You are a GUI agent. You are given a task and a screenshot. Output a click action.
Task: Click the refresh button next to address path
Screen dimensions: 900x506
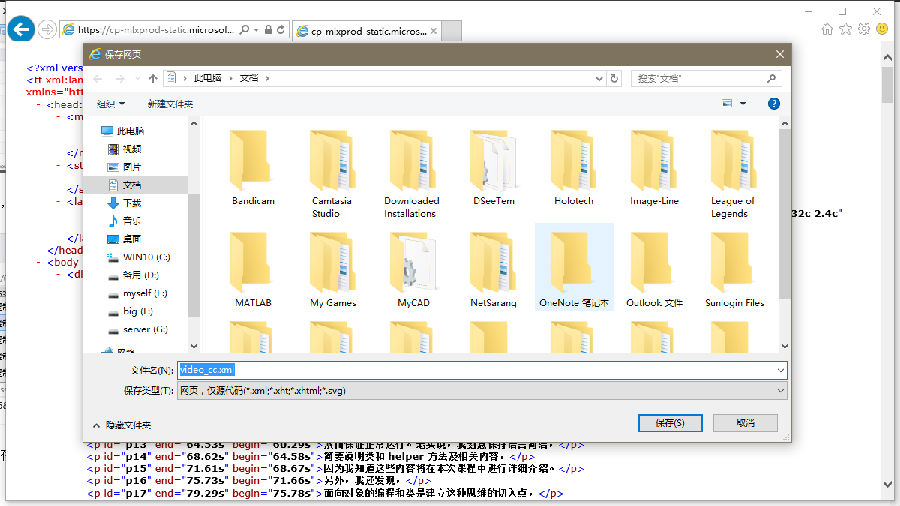click(614, 78)
